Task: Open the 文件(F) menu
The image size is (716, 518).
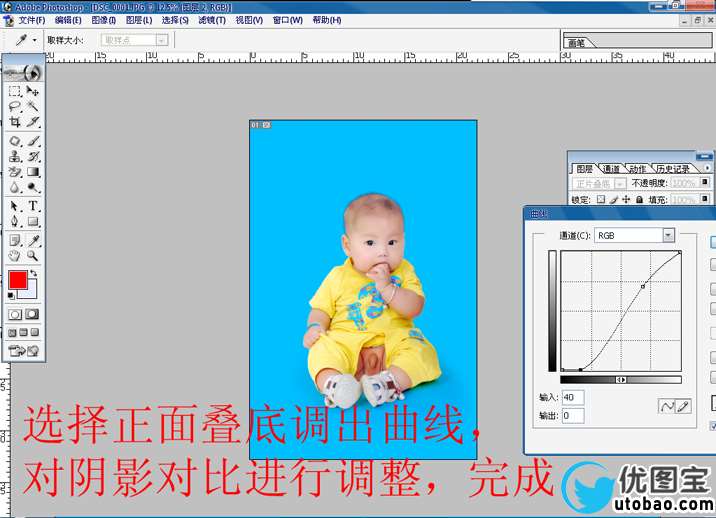Action: coord(32,20)
